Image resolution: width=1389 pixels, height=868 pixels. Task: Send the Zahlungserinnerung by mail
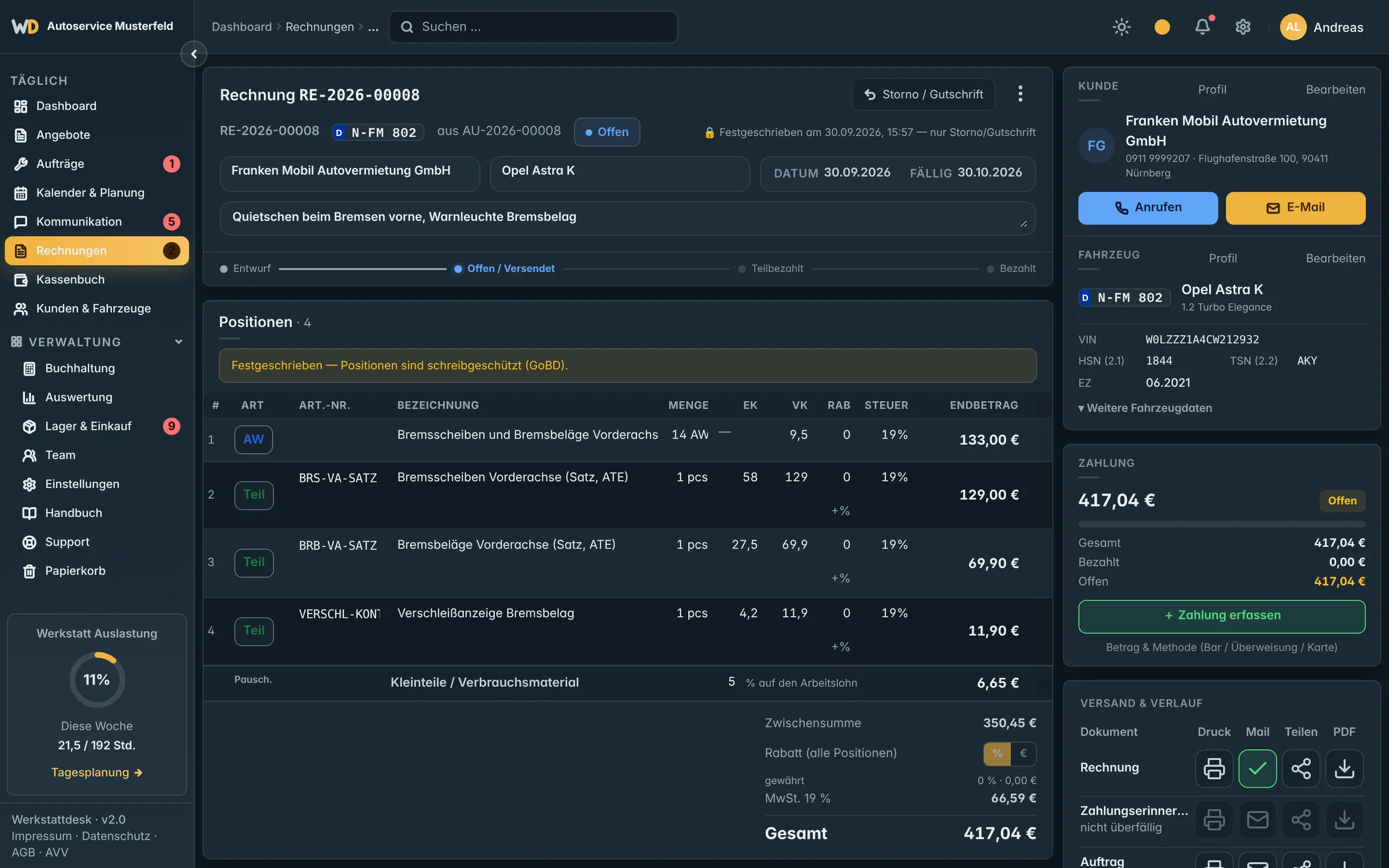point(1258,819)
